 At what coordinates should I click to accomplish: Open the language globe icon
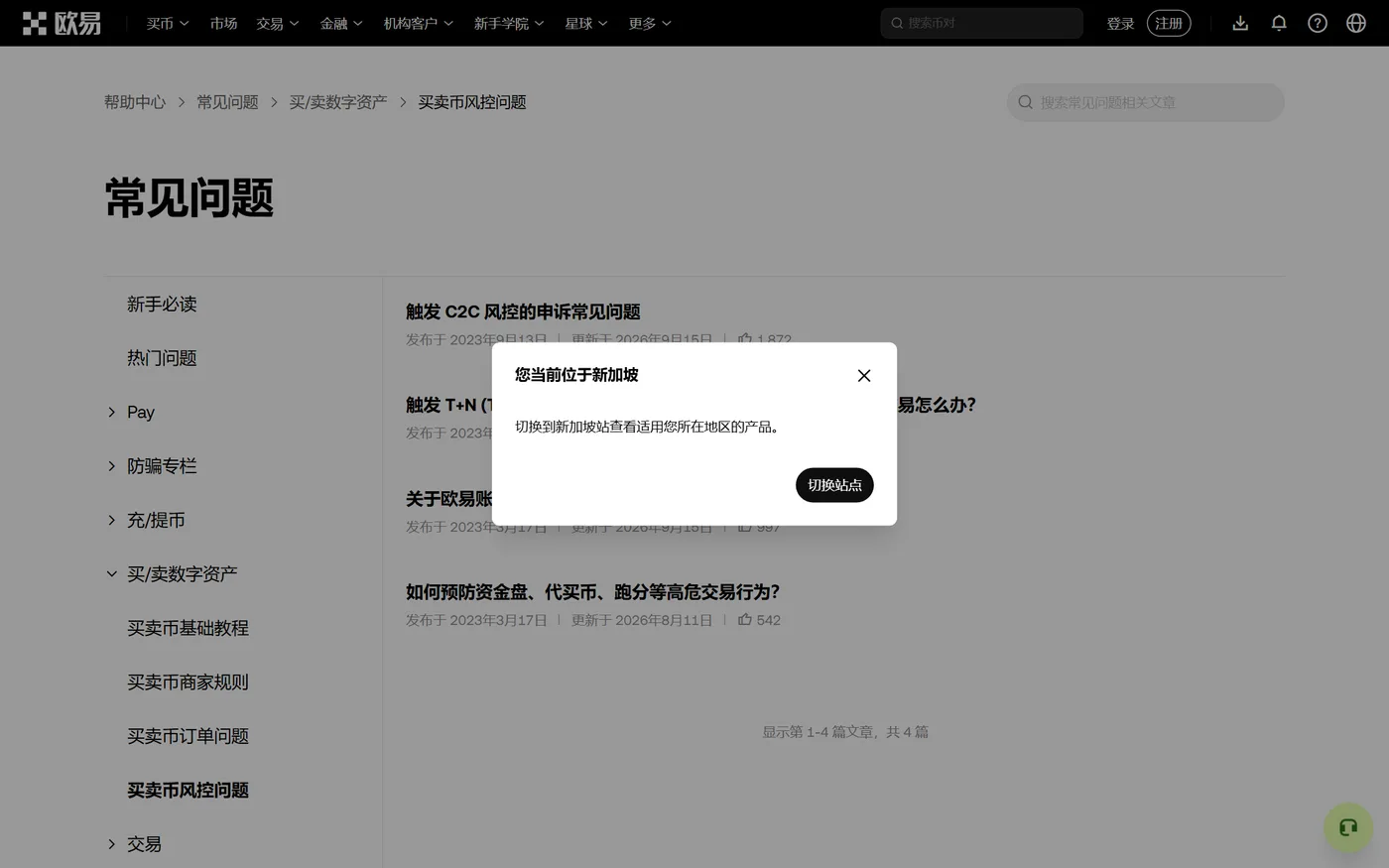(1356, 23)
